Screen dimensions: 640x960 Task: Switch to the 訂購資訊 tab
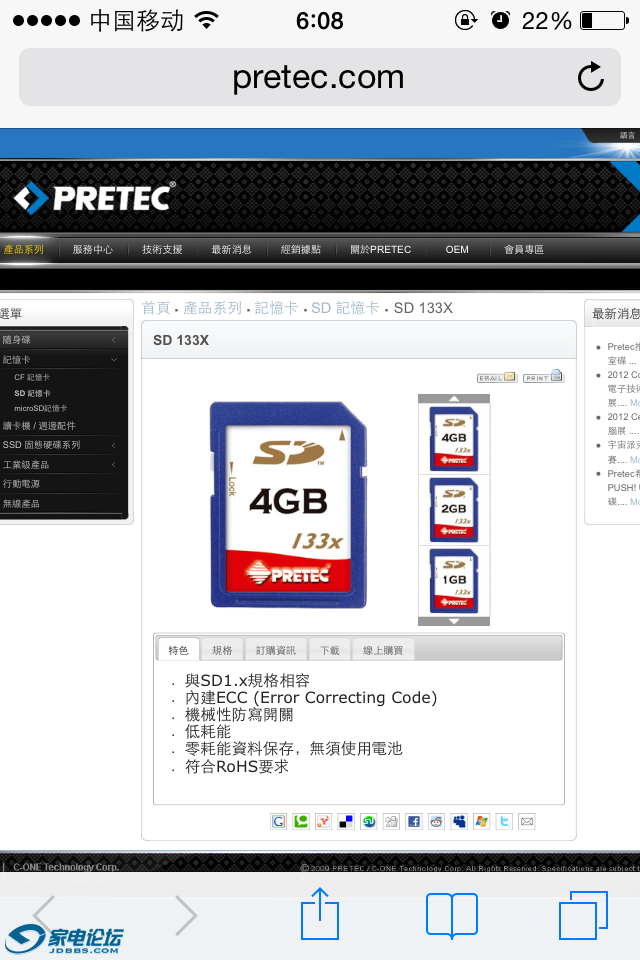click(276, 650)
